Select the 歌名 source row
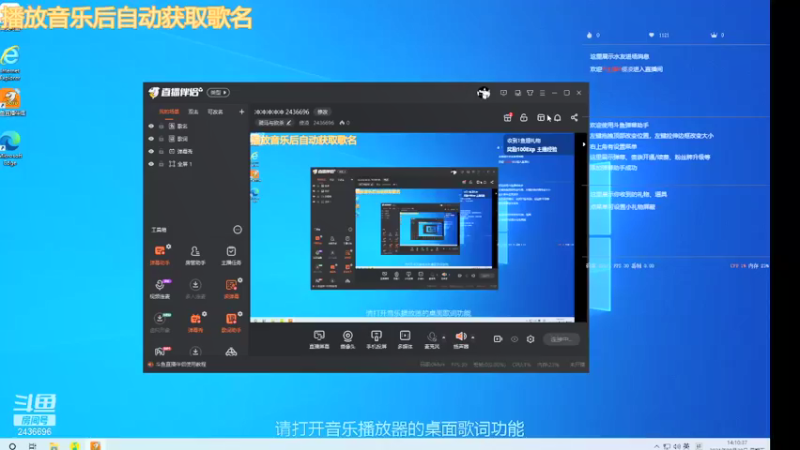The width and height of the screenshot is (800, 450). click(196, 126)
